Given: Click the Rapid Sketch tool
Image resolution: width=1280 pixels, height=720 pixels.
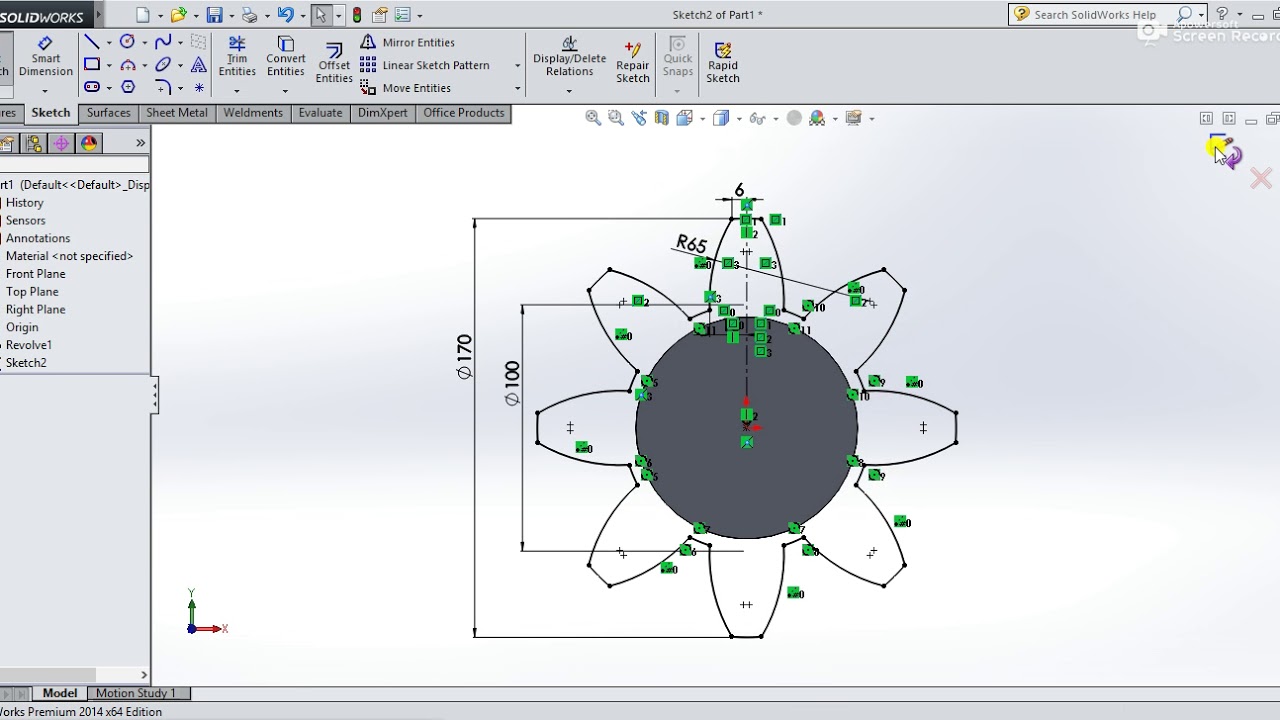Looking at the screenshot, I should pos(723,62).
